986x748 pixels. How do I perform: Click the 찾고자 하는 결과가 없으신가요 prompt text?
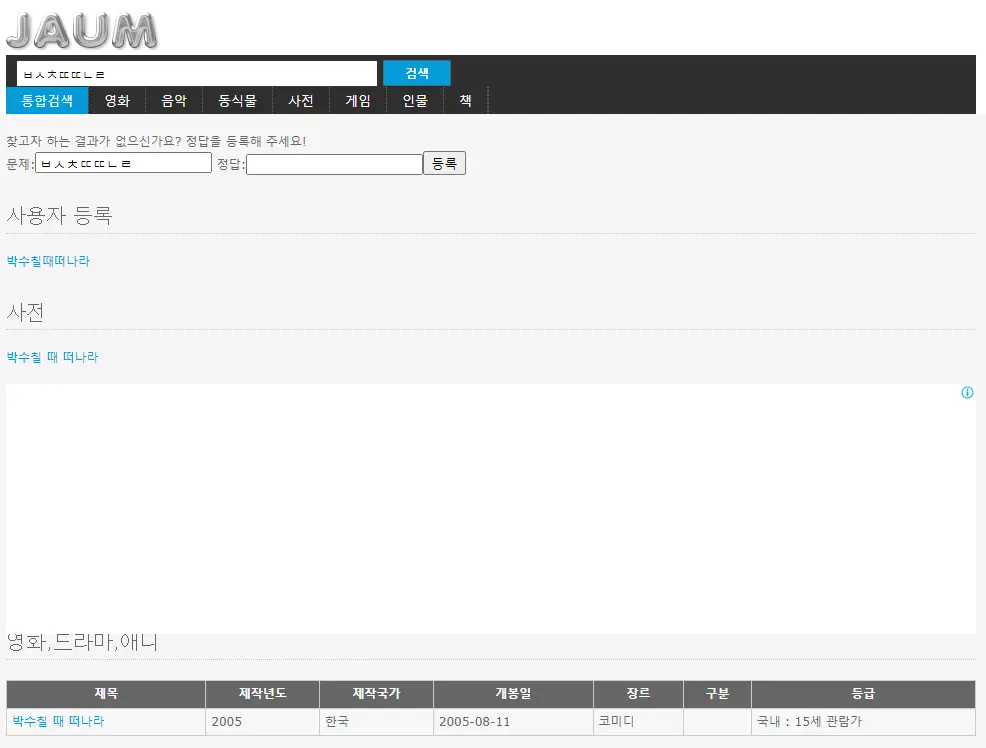(156, 141)
